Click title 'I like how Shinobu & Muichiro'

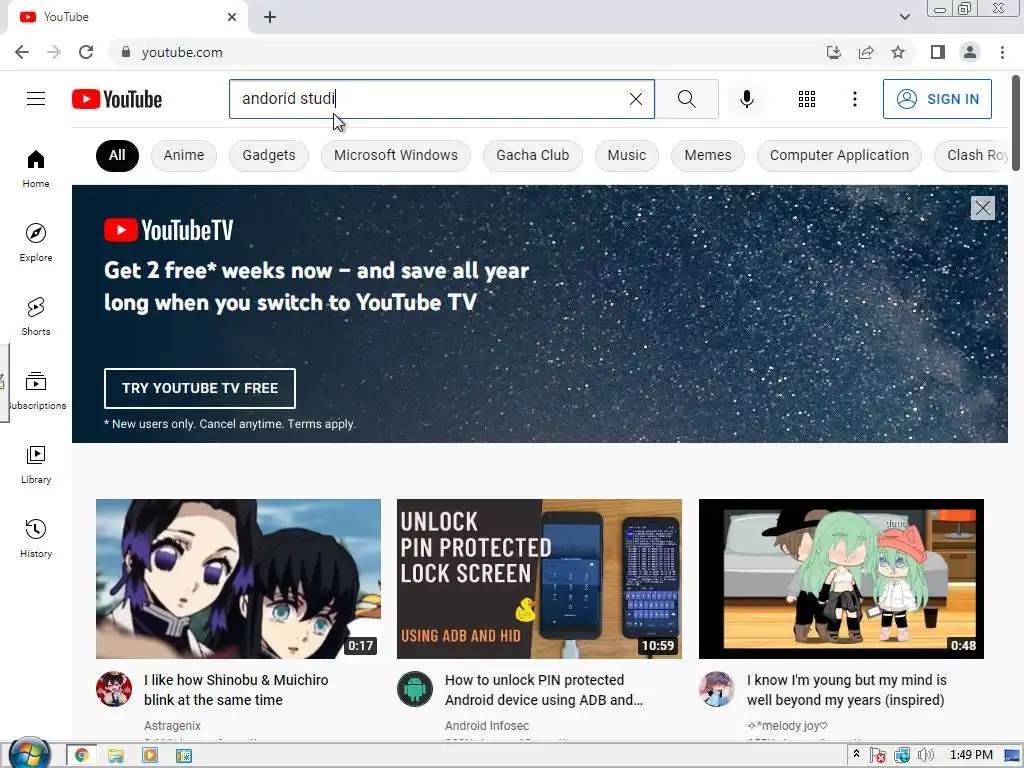click(236, 690)
